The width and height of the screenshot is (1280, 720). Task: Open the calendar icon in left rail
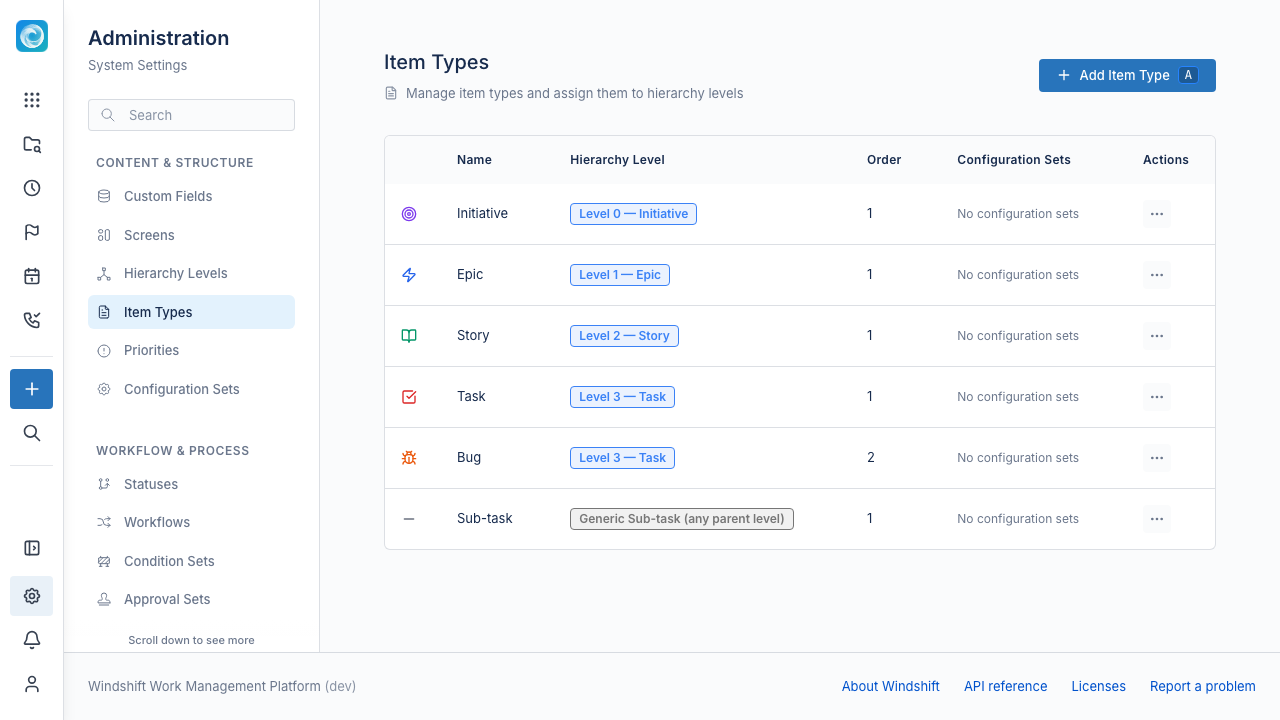32,276
